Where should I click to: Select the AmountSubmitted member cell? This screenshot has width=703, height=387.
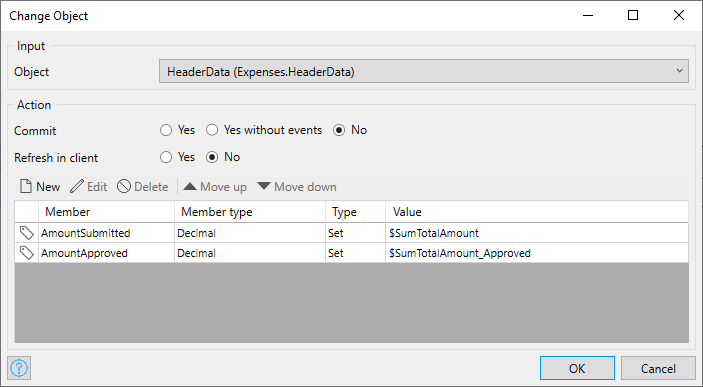coord(106,233)
